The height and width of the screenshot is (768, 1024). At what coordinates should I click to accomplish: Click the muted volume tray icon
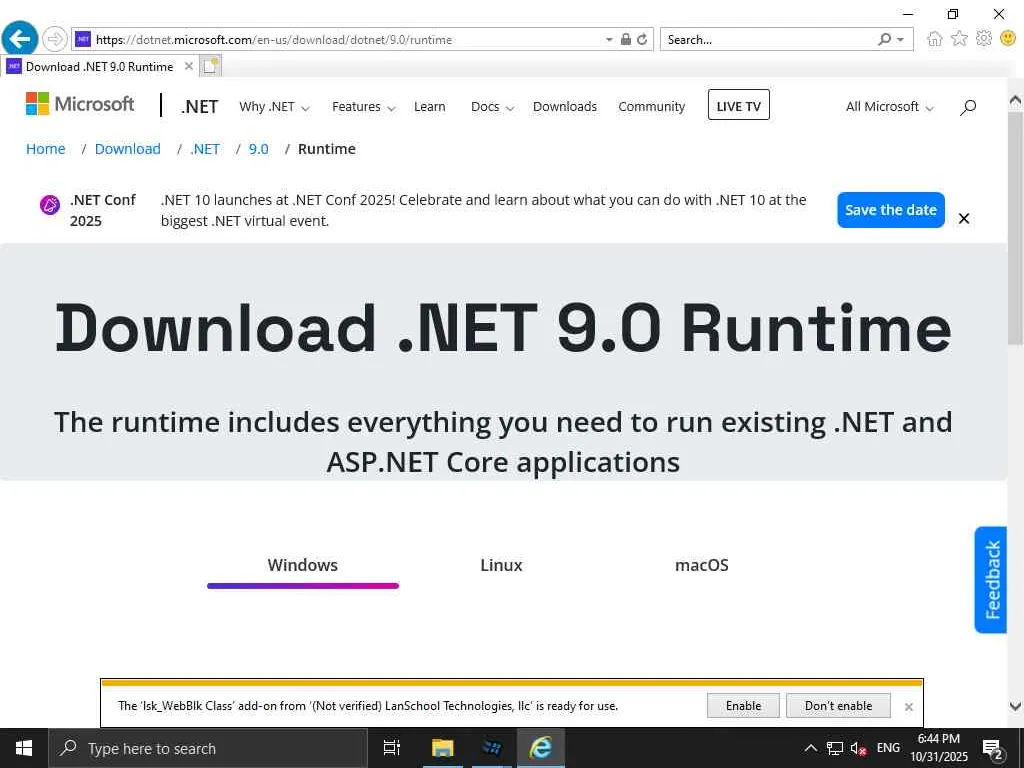point(857,749)
